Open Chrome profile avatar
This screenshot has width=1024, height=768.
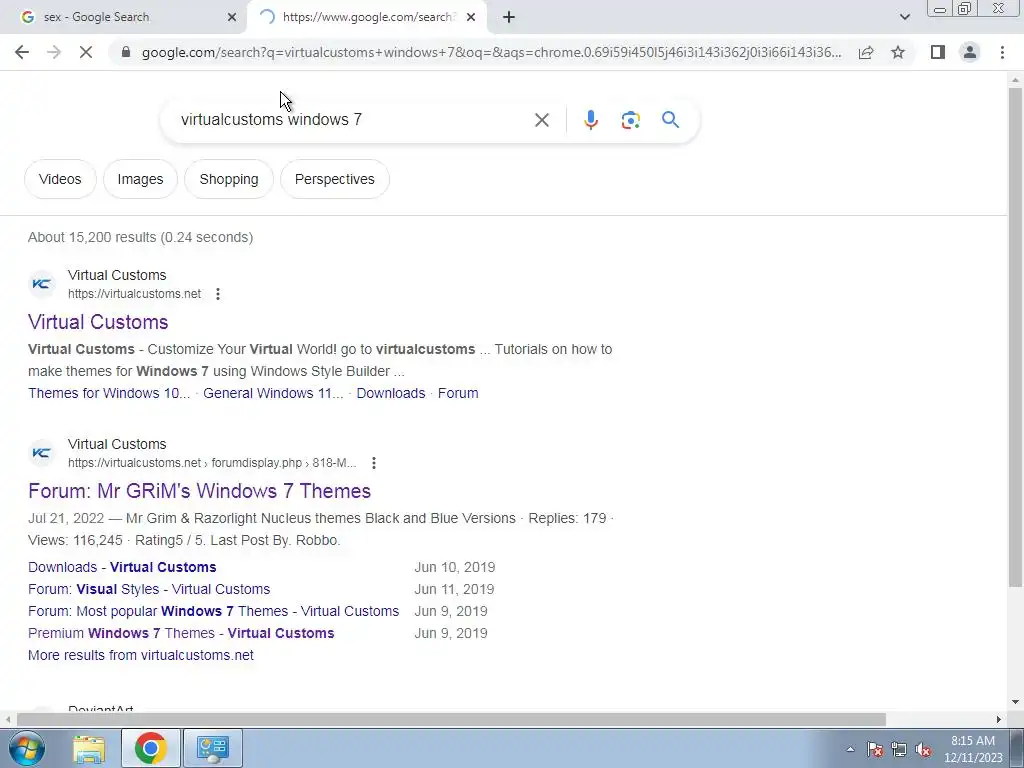[x=970, y=52]
